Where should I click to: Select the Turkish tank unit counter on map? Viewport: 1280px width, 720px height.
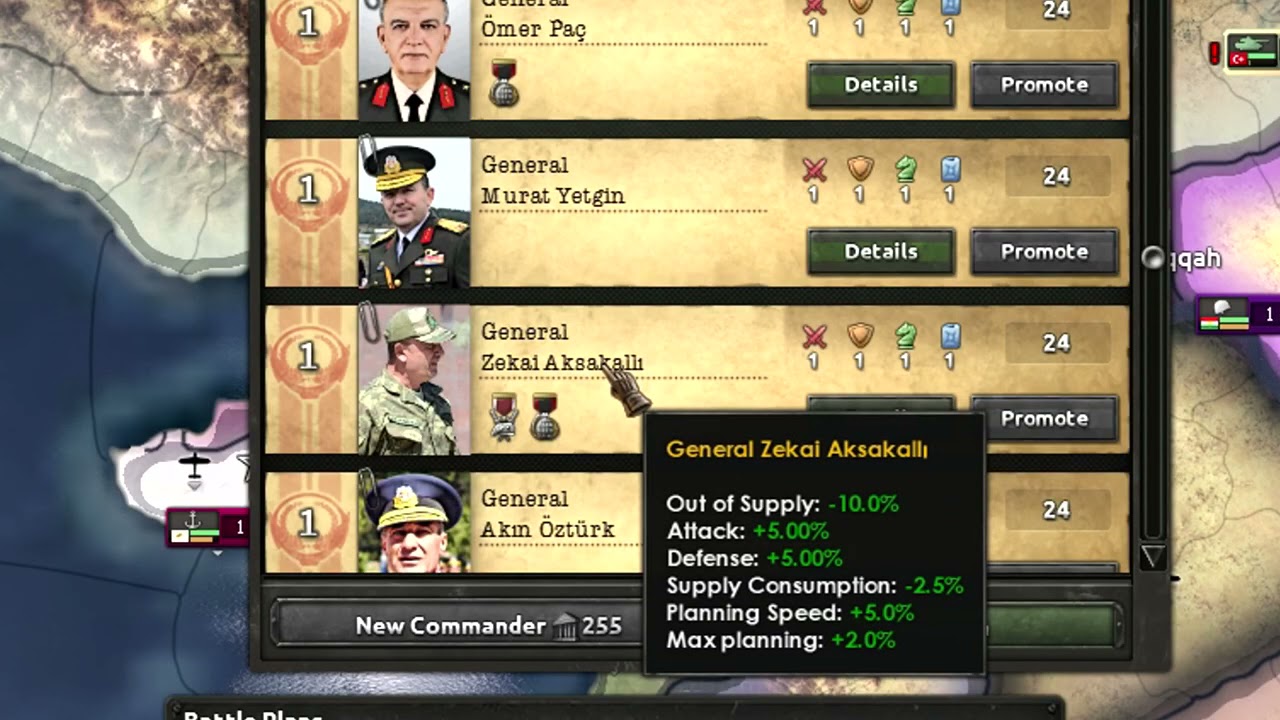point(1254,52)
